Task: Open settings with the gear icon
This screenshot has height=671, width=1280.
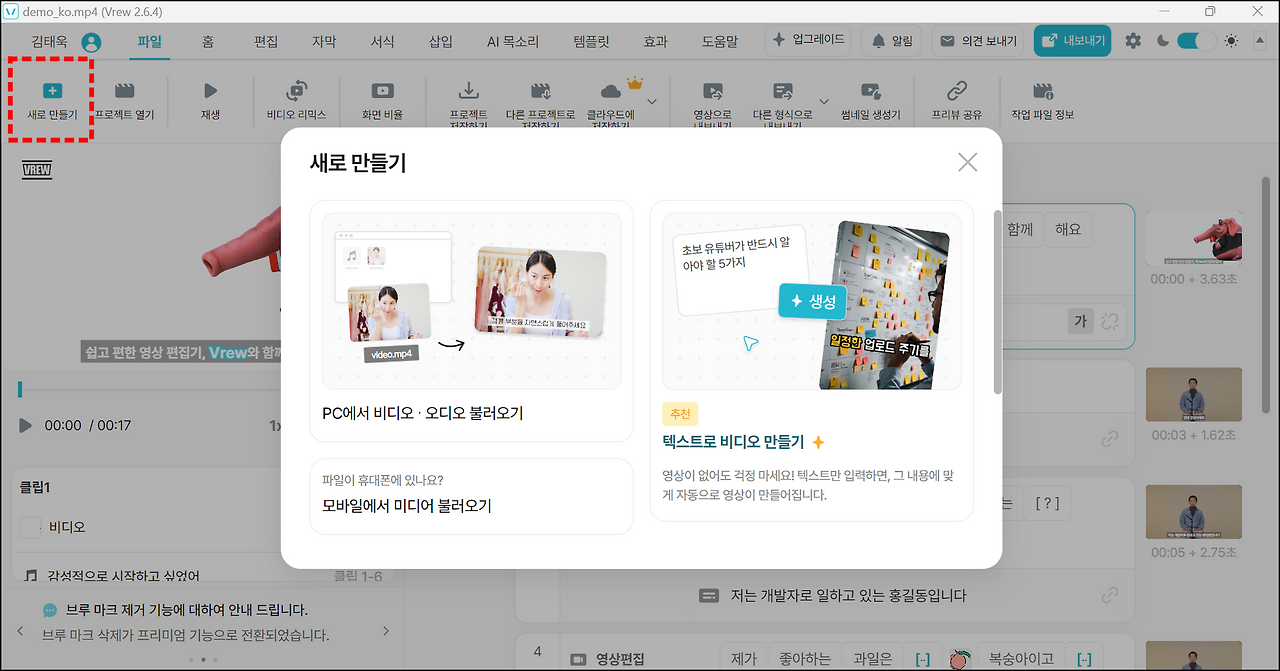Action: (1133, 41)
